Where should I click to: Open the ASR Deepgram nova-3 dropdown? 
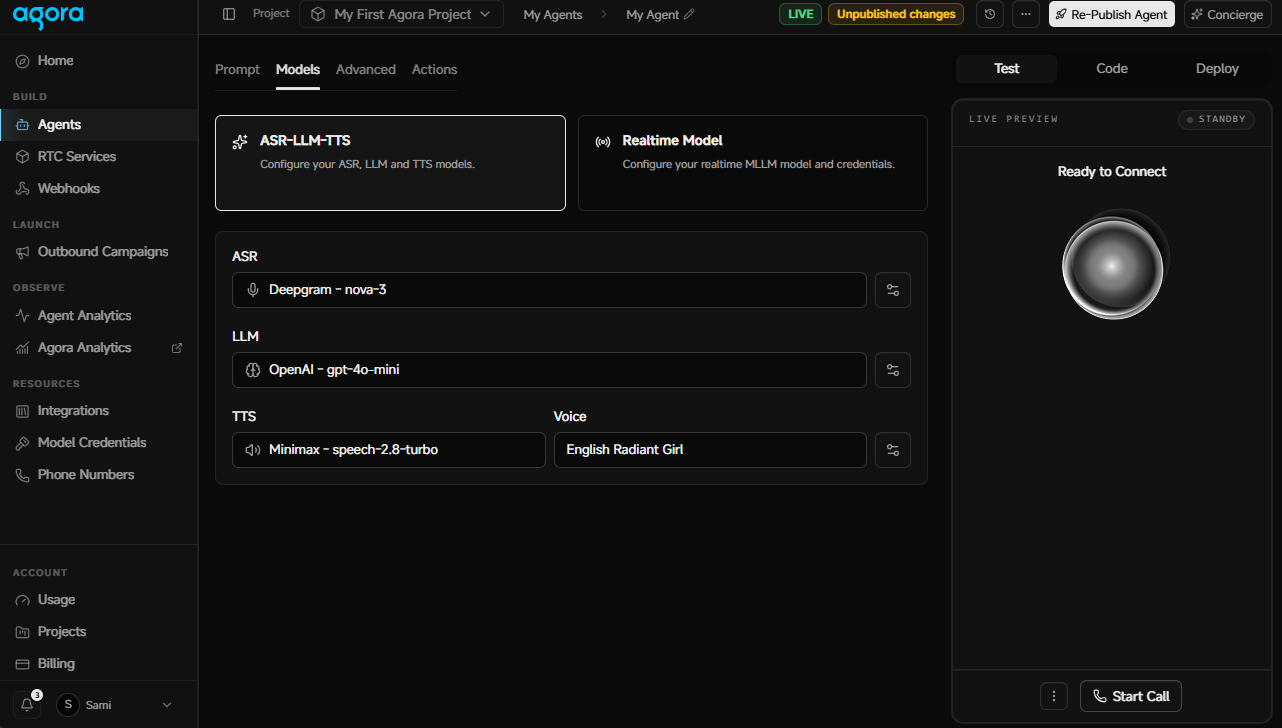click(x=549, y=290)
